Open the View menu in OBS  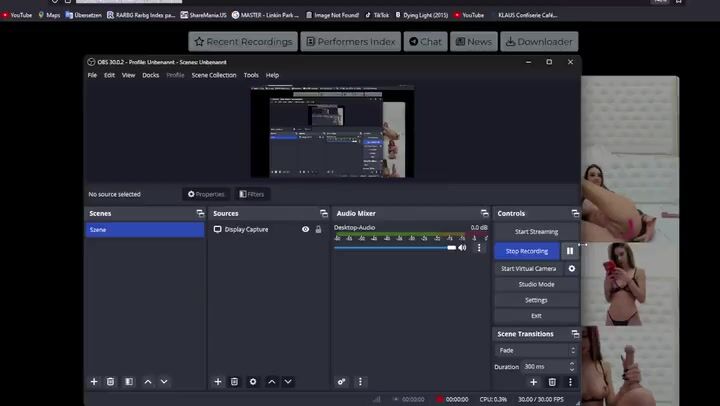(128, 75)
